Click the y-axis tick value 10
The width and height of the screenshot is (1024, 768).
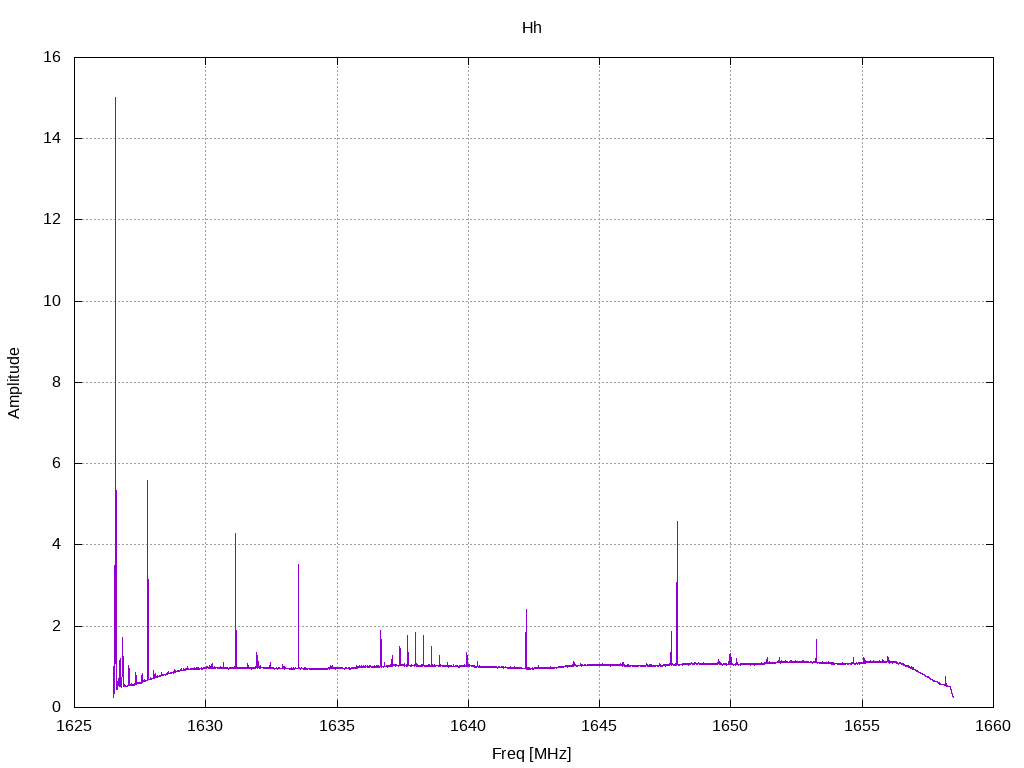[x=52, y=301]
